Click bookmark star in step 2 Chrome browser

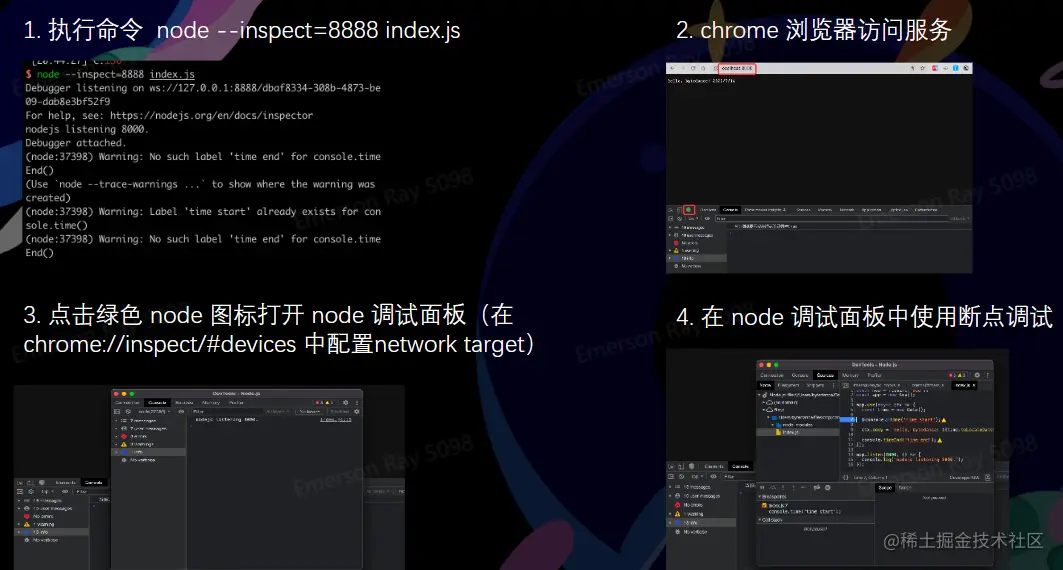point(922,68)
